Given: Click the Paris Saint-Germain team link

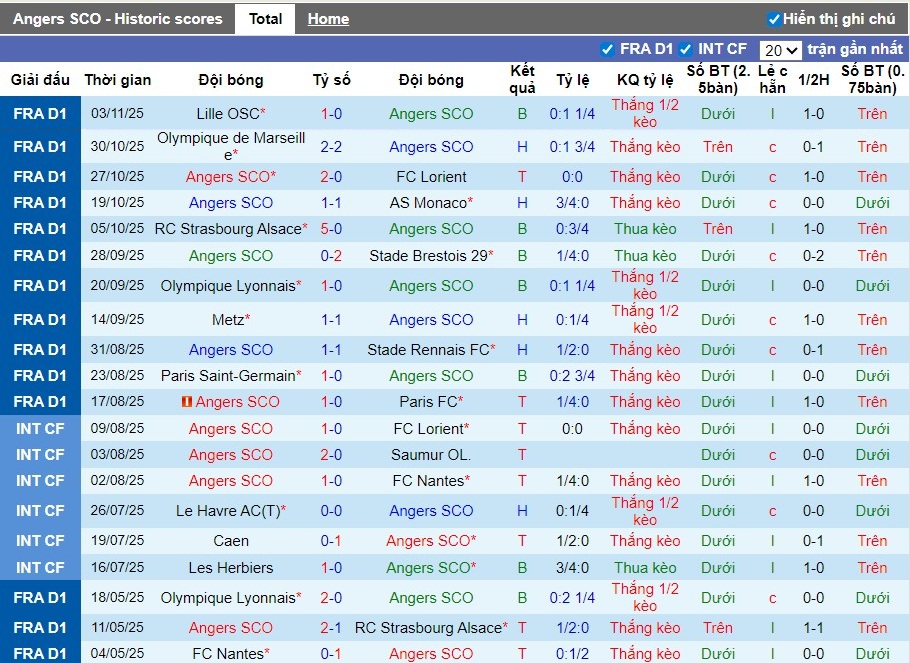Looking at the screenshot, I should [228, 376].
